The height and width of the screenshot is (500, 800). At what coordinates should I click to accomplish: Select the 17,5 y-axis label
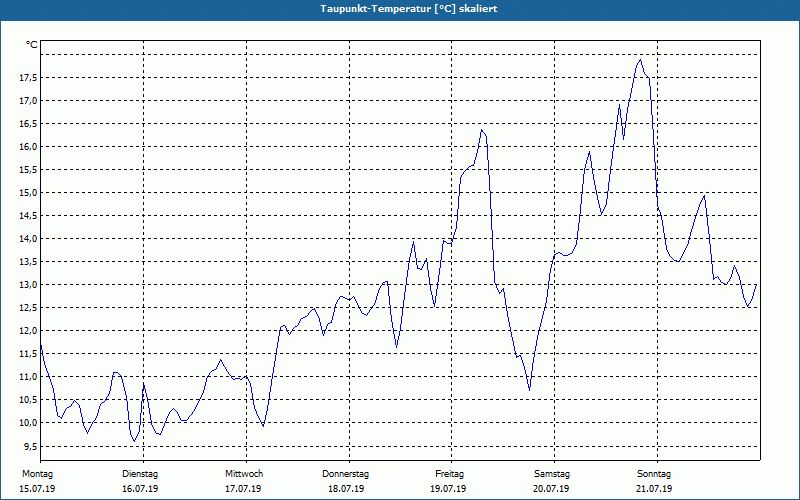pos(28,78)
